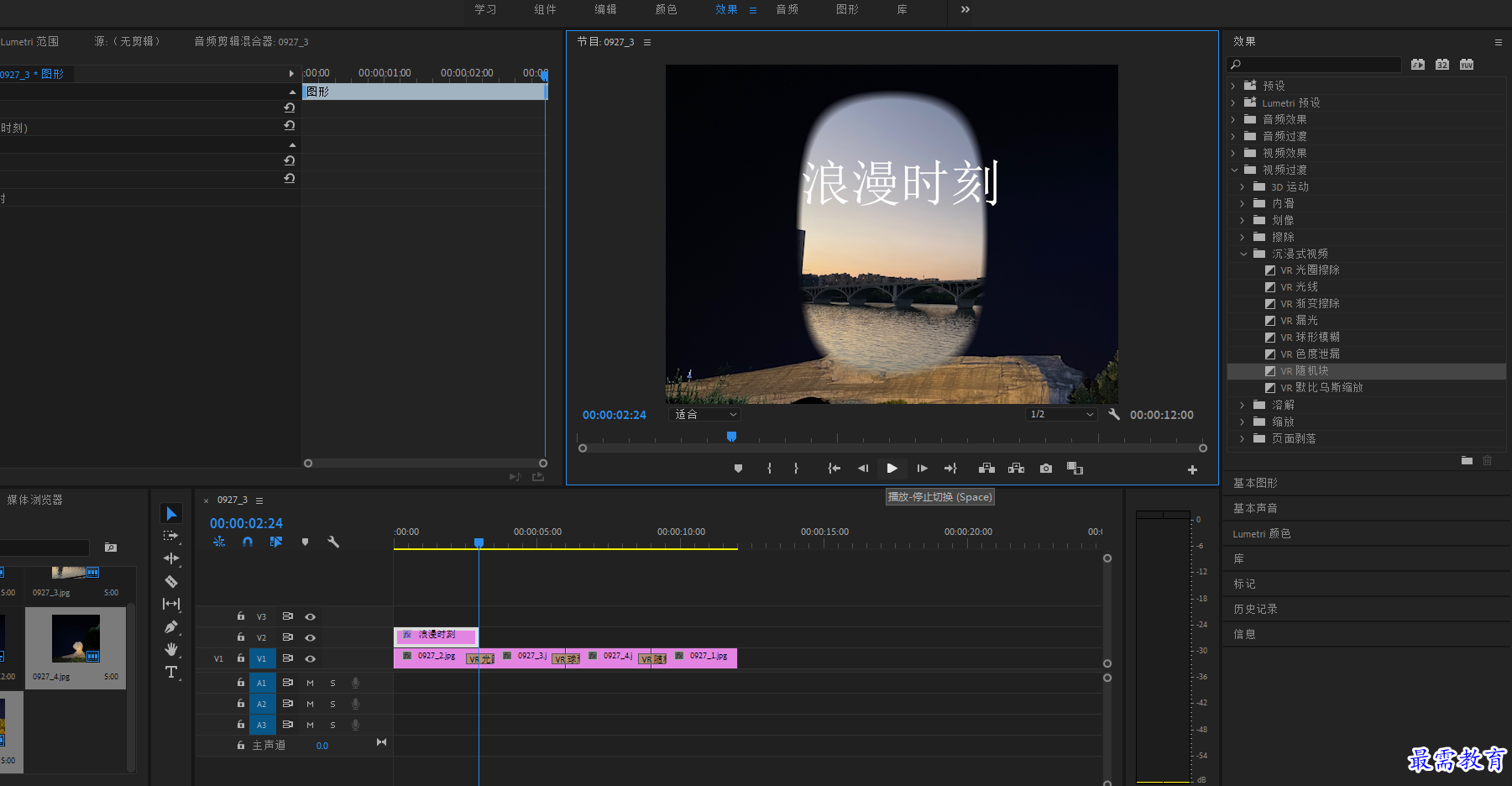Viewport: 1512px width, 786px height.
Task: Click Program monitor playhead scrubber
Action: (x=731, y=436)
